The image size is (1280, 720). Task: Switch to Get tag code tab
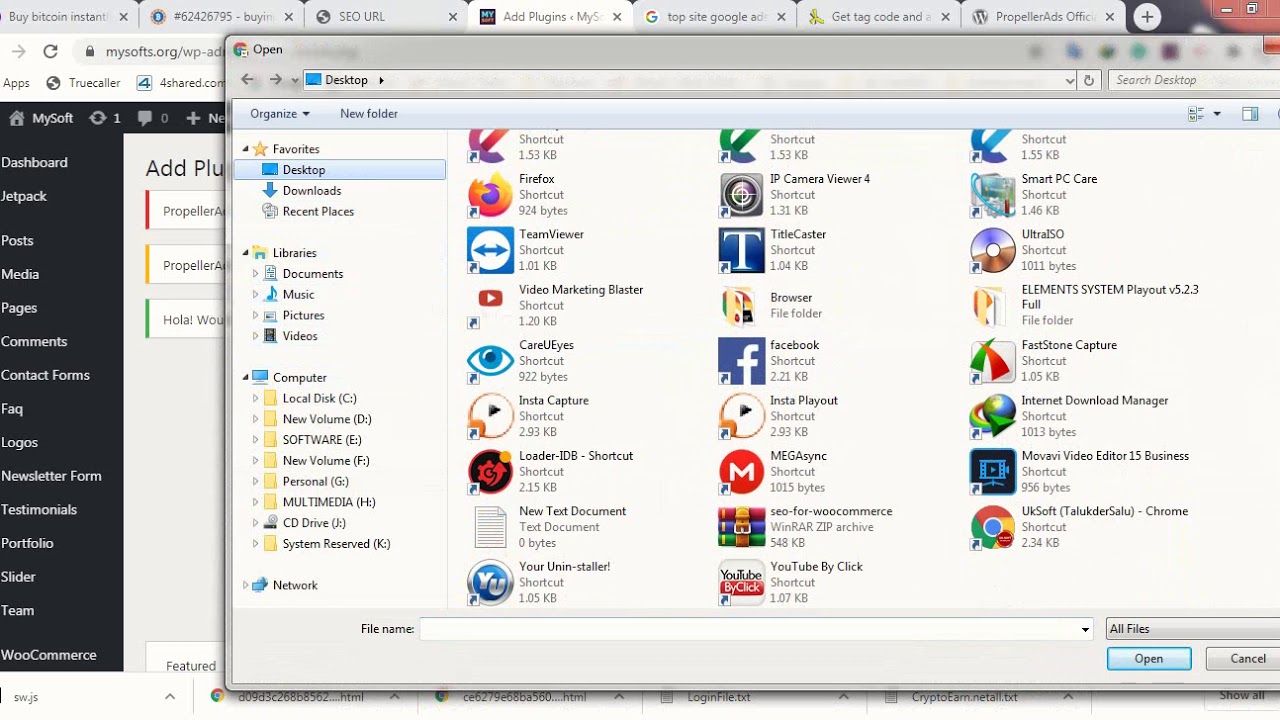coord(879,17)
